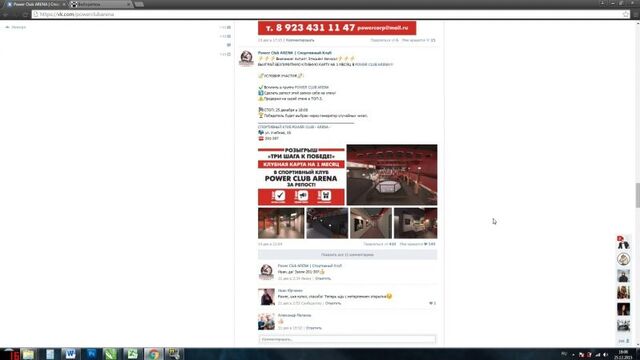This screenshot has width=640, height=360.
Task: Click the browser back arrow
Action: coord(5,14)
